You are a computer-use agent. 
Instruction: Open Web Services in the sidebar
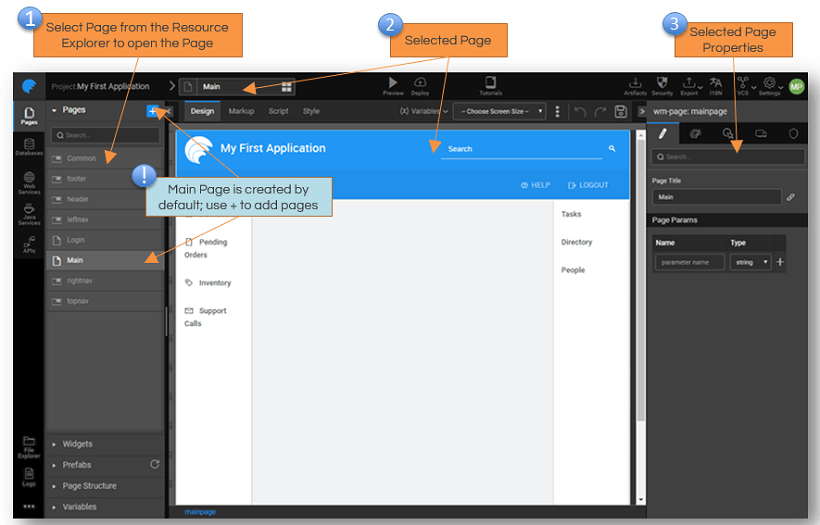[29, 181]
